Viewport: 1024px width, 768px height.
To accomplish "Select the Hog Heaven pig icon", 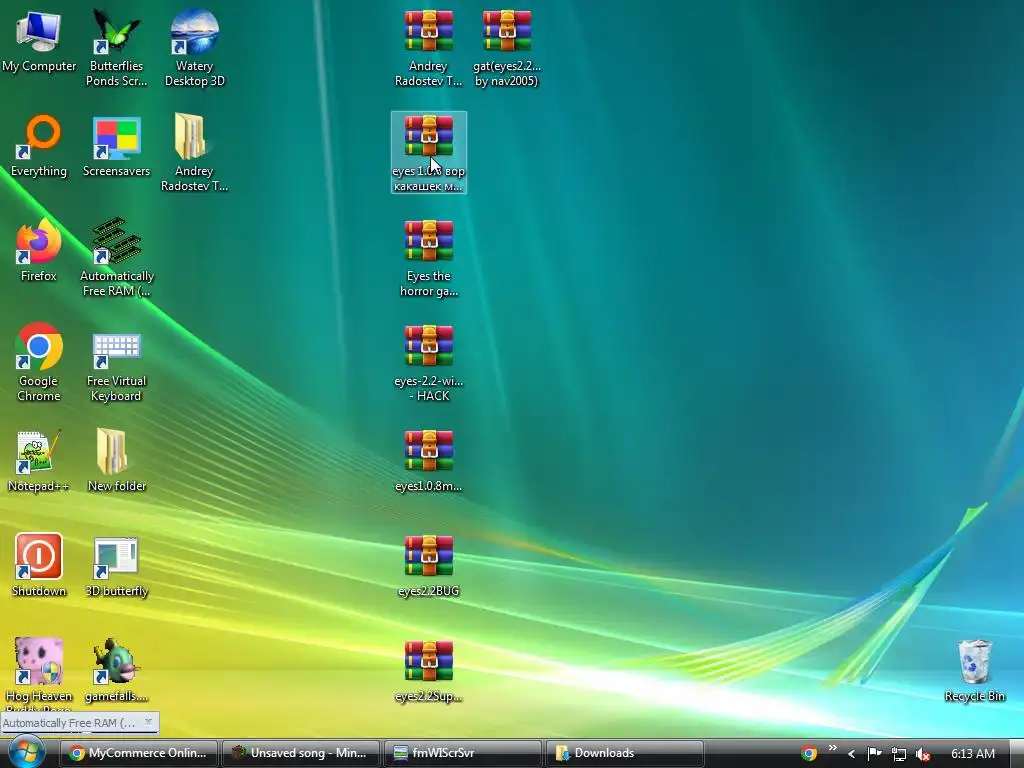I will (39, 661).
